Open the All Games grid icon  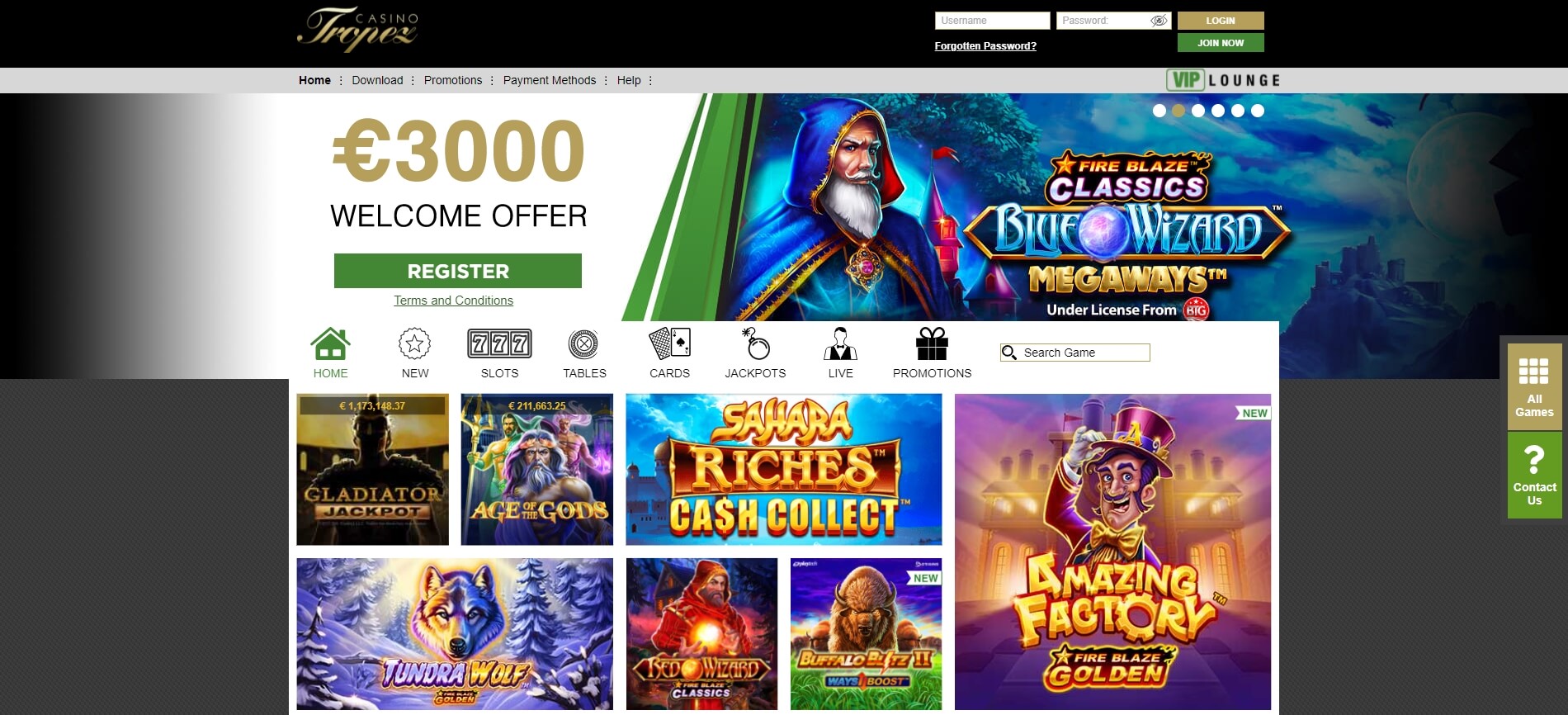1533,371
